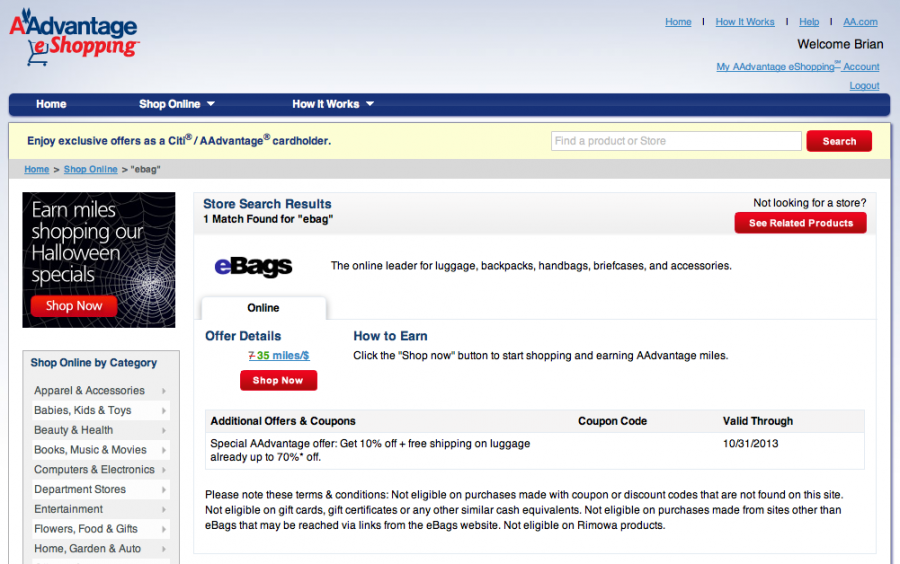
Task: Open My AAdvantage eShopping Account link
Action: coord(797,67)
